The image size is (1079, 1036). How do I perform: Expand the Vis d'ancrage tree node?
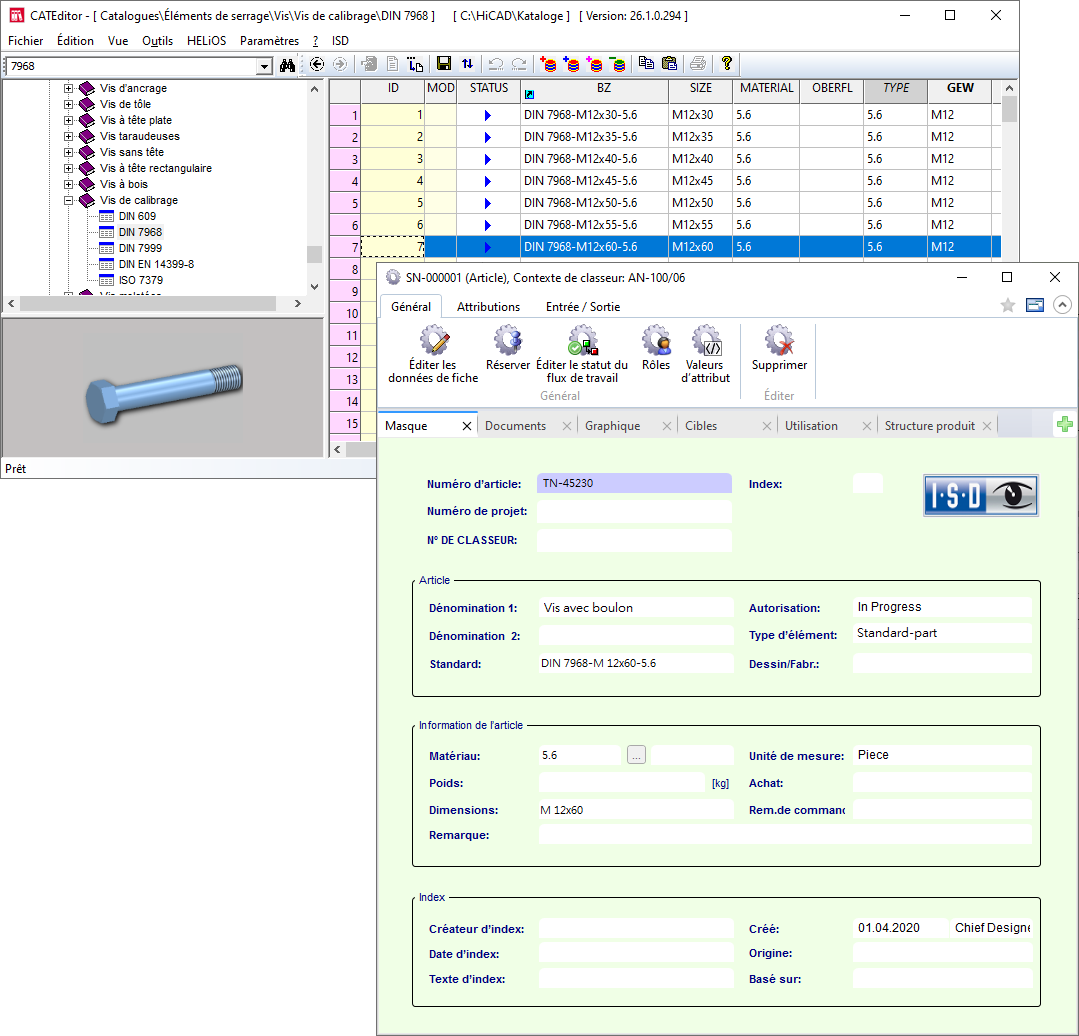pos(69,88)
